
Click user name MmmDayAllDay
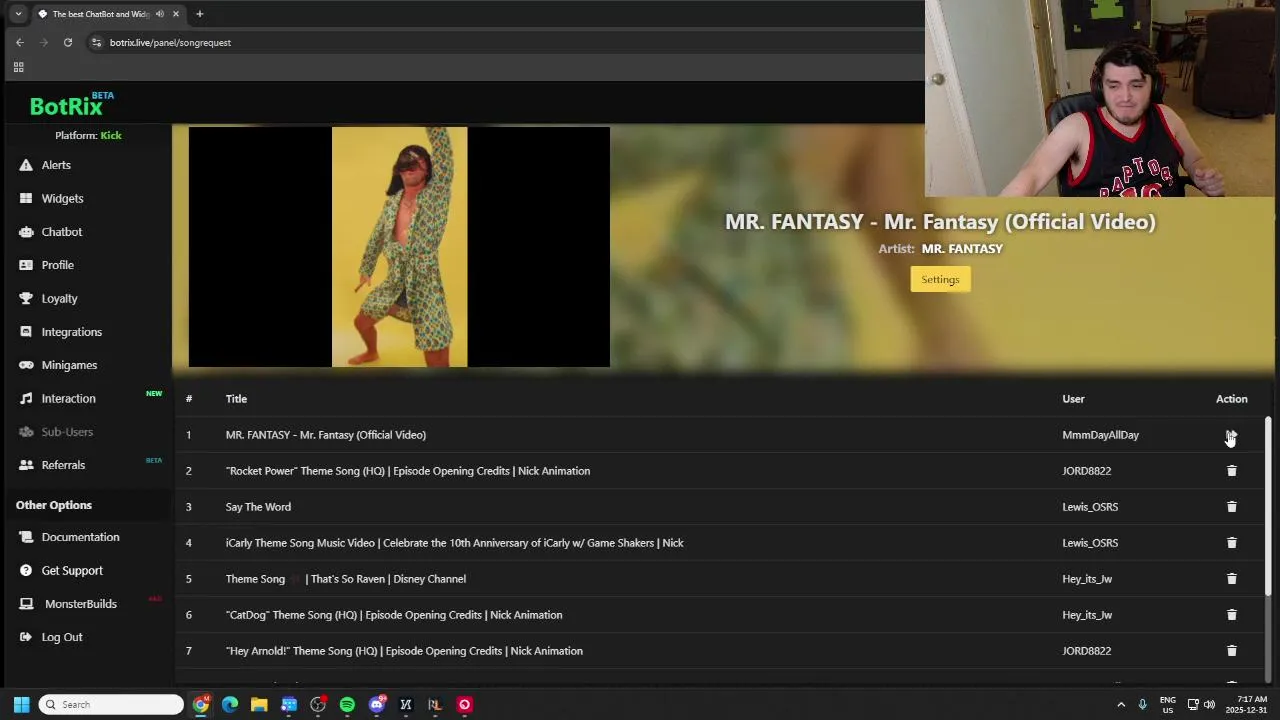tap(1100, 435)
